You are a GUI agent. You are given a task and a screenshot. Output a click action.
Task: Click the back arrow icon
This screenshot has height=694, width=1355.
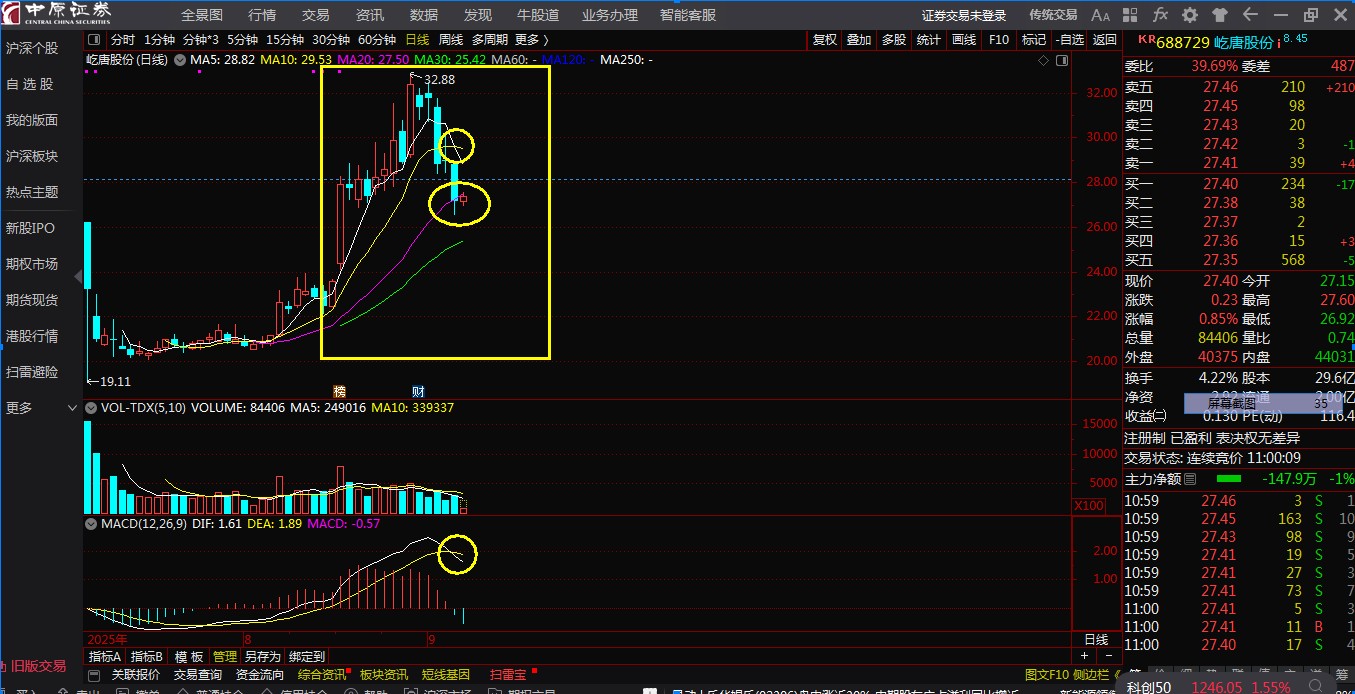(1250, 15)
